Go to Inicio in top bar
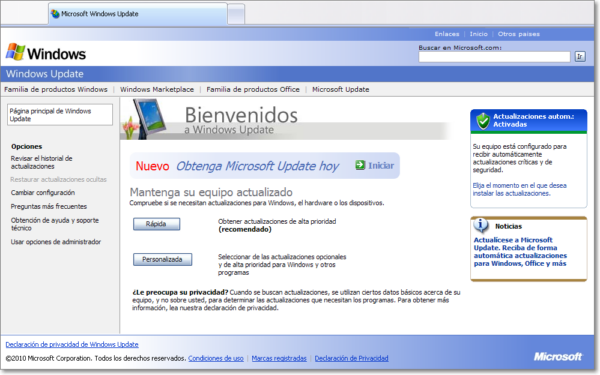This screenshot has height=375, width=600. (478, 34)
